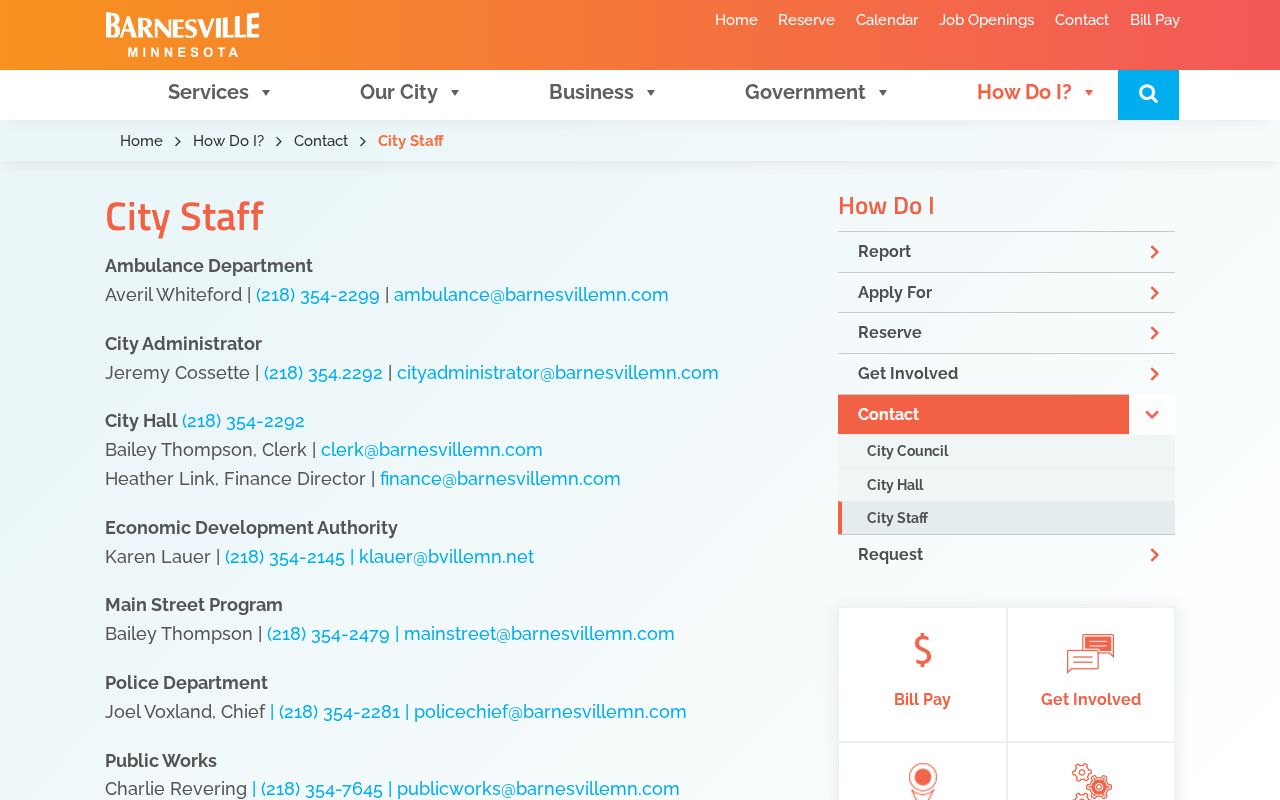The image size is (1280, 800).
Task: Click Reserve in the top header
Action: tap(806, 20)
